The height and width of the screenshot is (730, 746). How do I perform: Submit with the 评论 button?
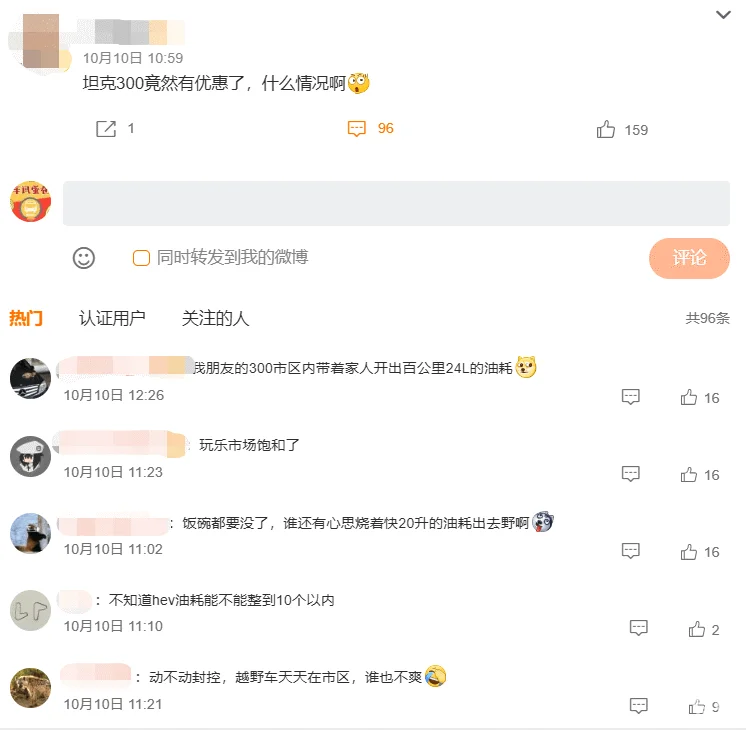coord(689,258)
